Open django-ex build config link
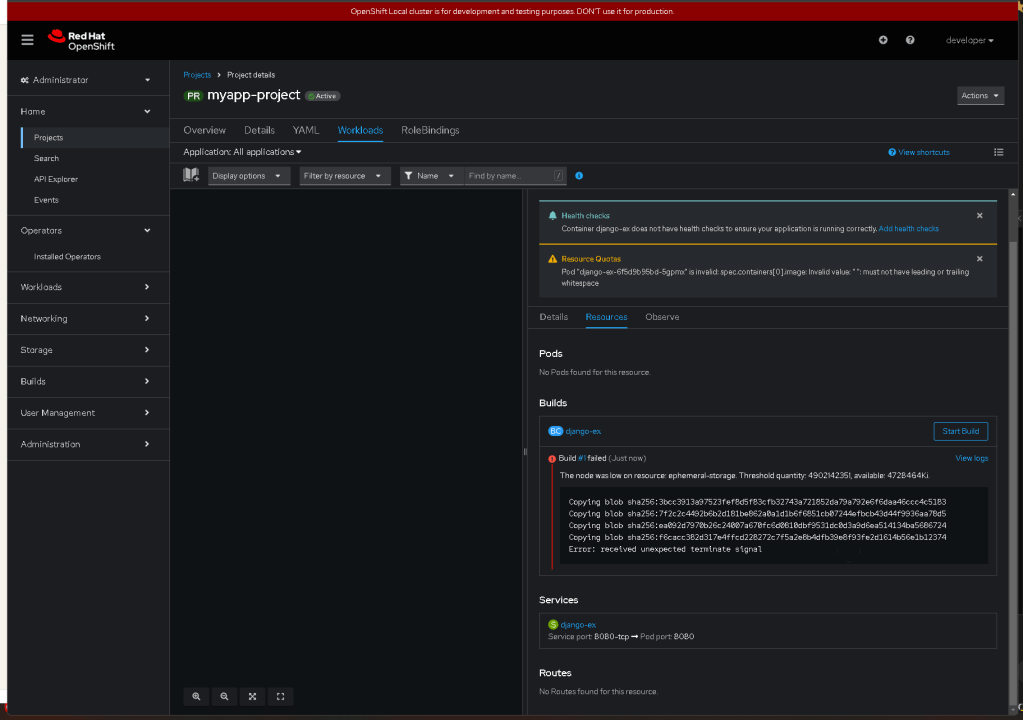Image resolution: width=1023 pixels, height=720 pixels. 583,432
